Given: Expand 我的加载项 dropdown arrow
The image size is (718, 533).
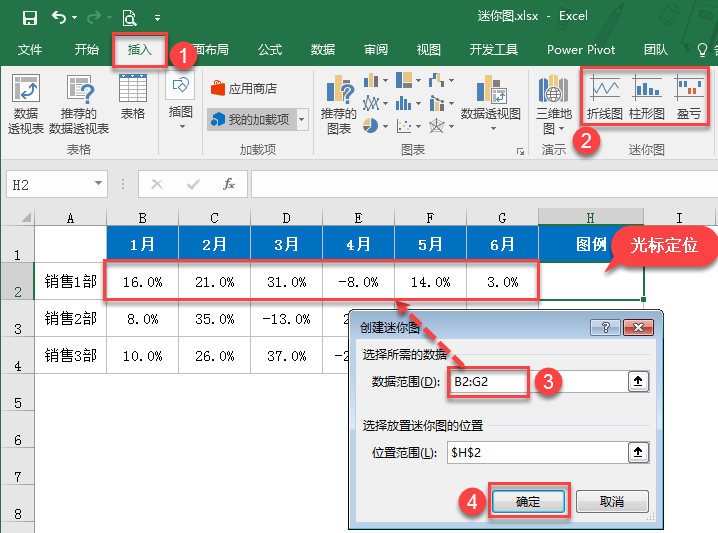Looking at the screenshot, I should 302,120.
